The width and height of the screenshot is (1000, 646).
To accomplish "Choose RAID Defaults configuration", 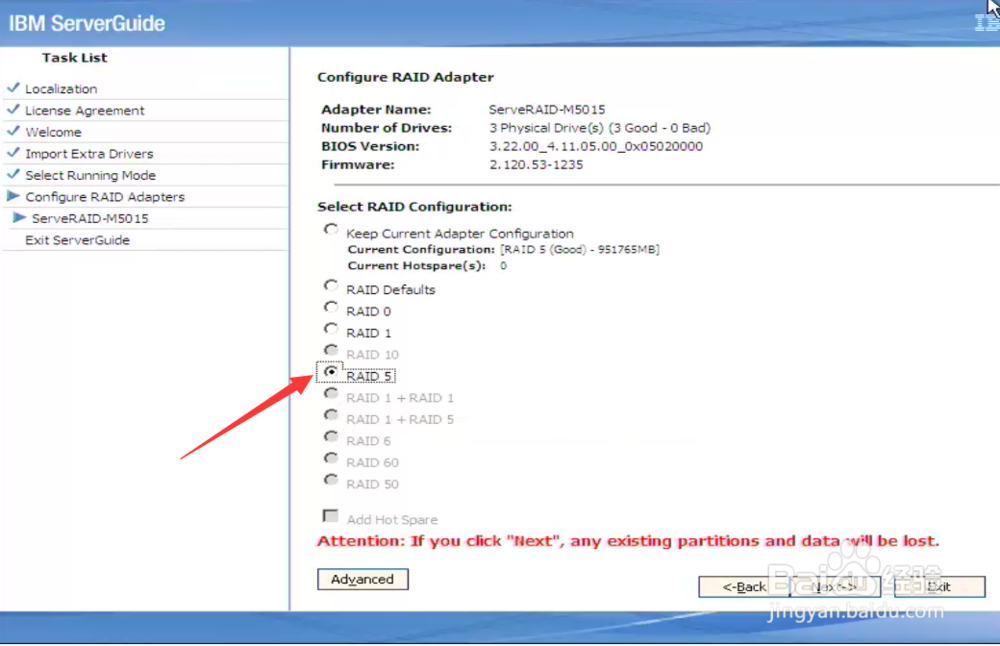I will tap(330, 286).
